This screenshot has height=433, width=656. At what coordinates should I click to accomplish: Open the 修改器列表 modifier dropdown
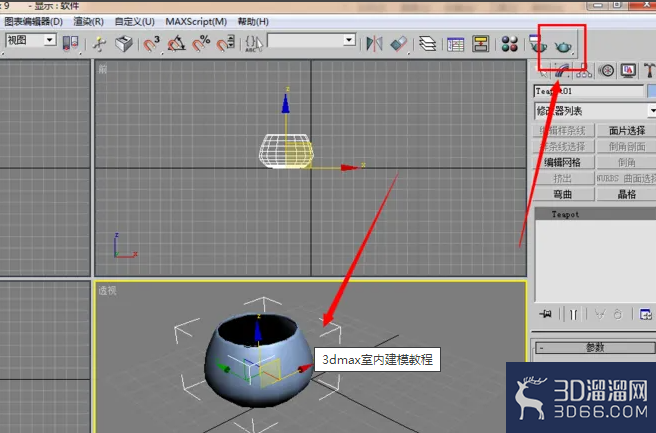pyautogui.click(x=594, y=111)
